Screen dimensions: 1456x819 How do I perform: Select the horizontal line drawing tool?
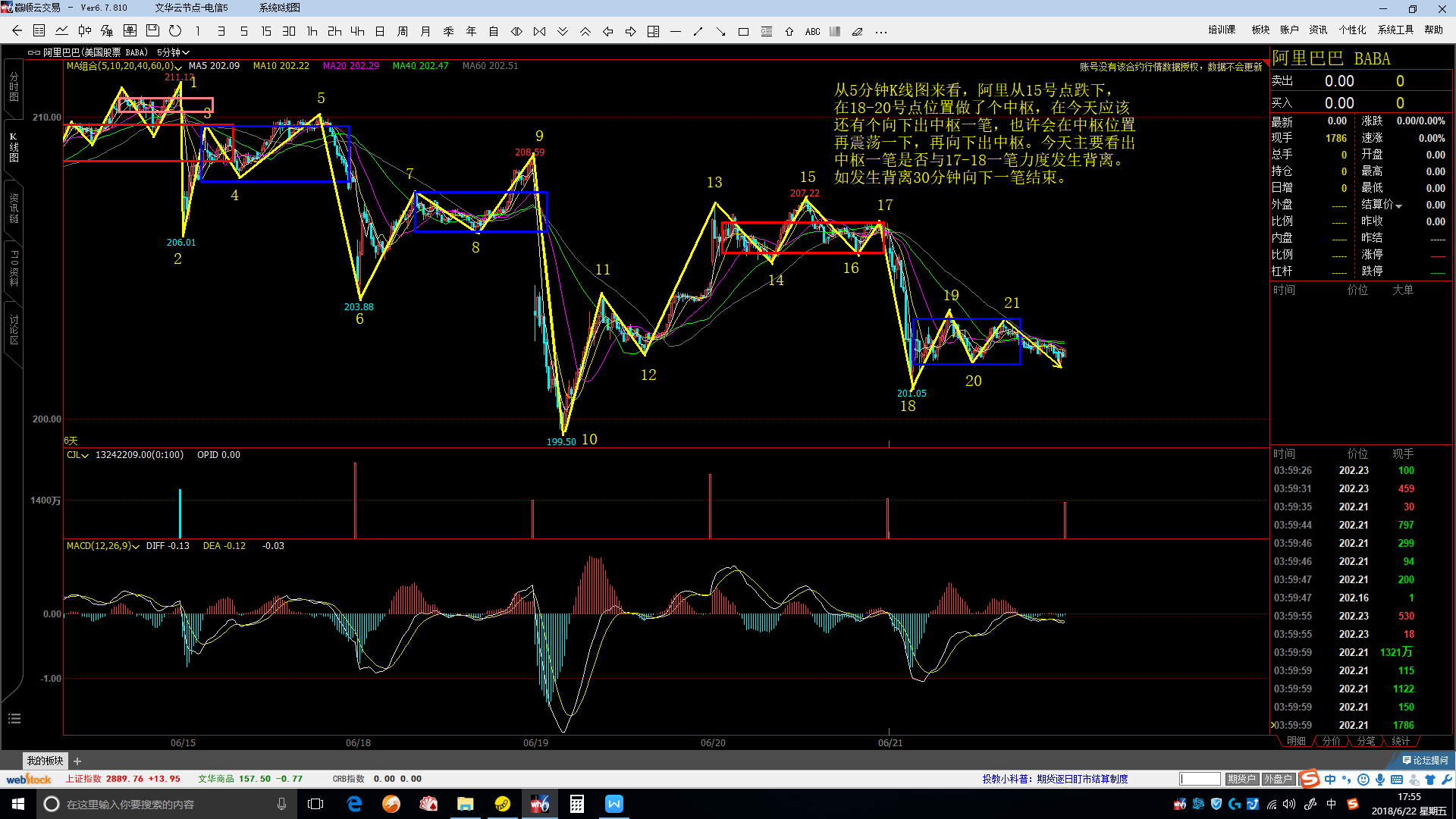point(676,31)
